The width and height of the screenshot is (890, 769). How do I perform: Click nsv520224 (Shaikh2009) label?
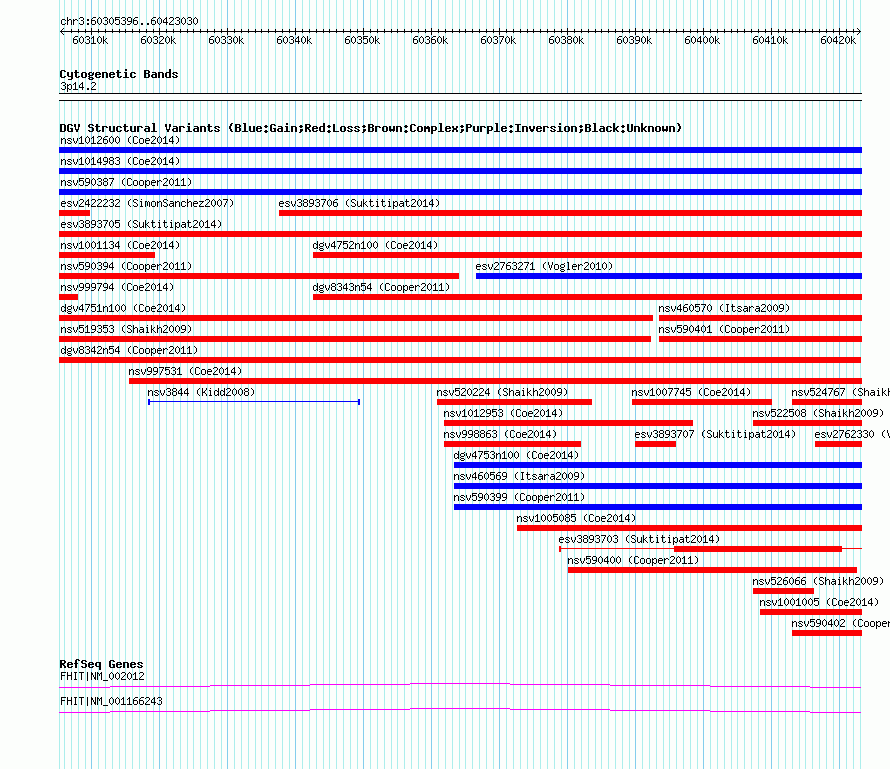coord(502,392)
